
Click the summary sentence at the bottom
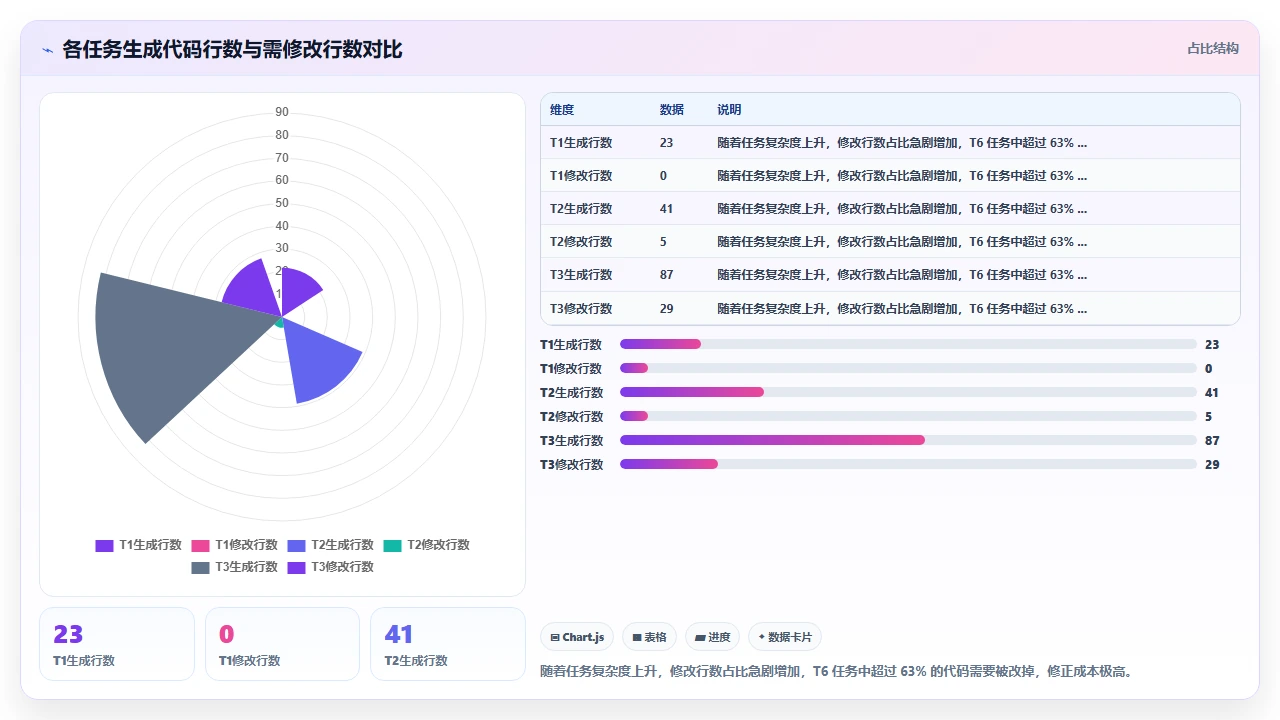tap(838, 671)
